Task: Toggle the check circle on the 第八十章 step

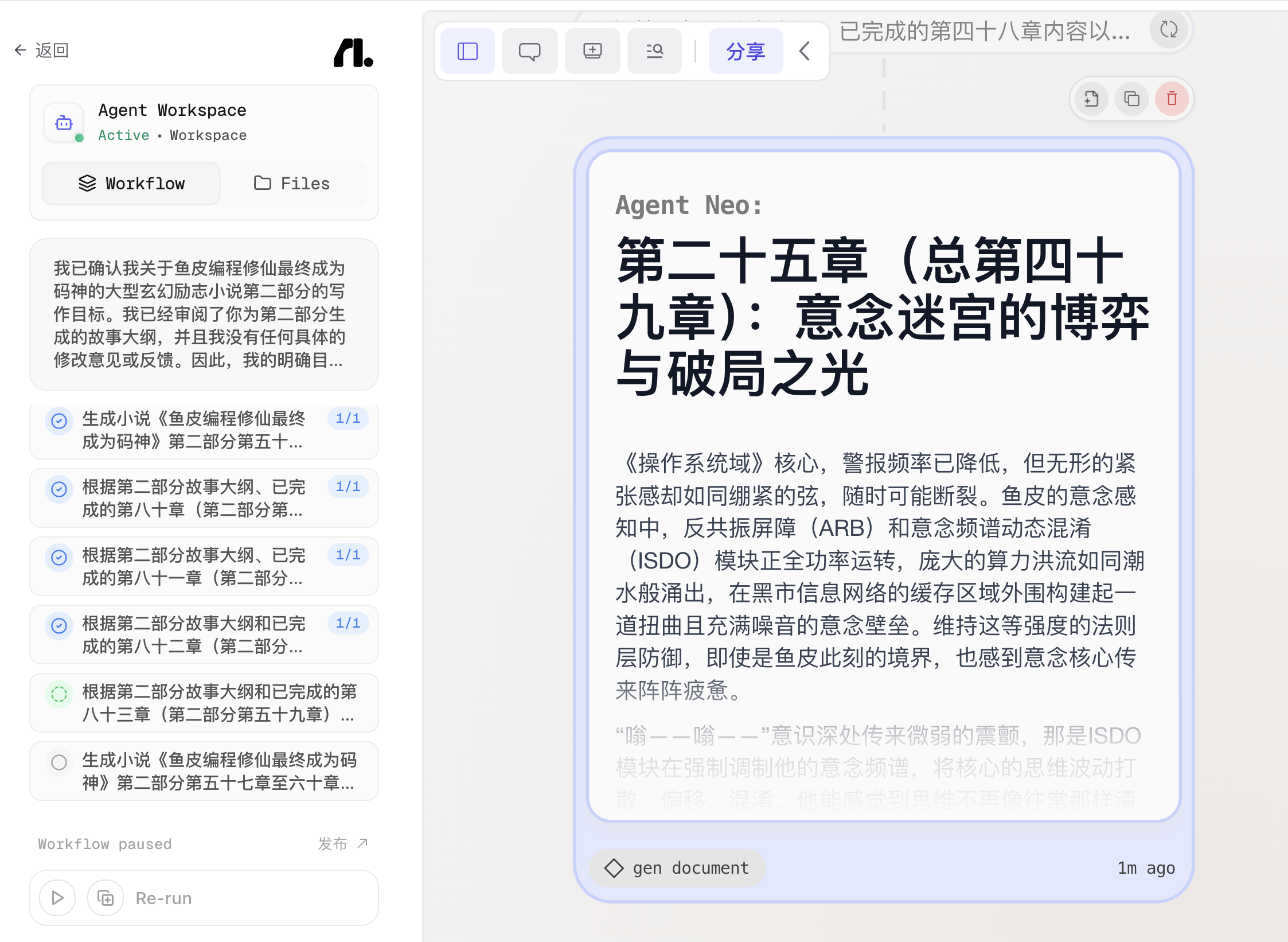Action: click(x=59, y=489)
